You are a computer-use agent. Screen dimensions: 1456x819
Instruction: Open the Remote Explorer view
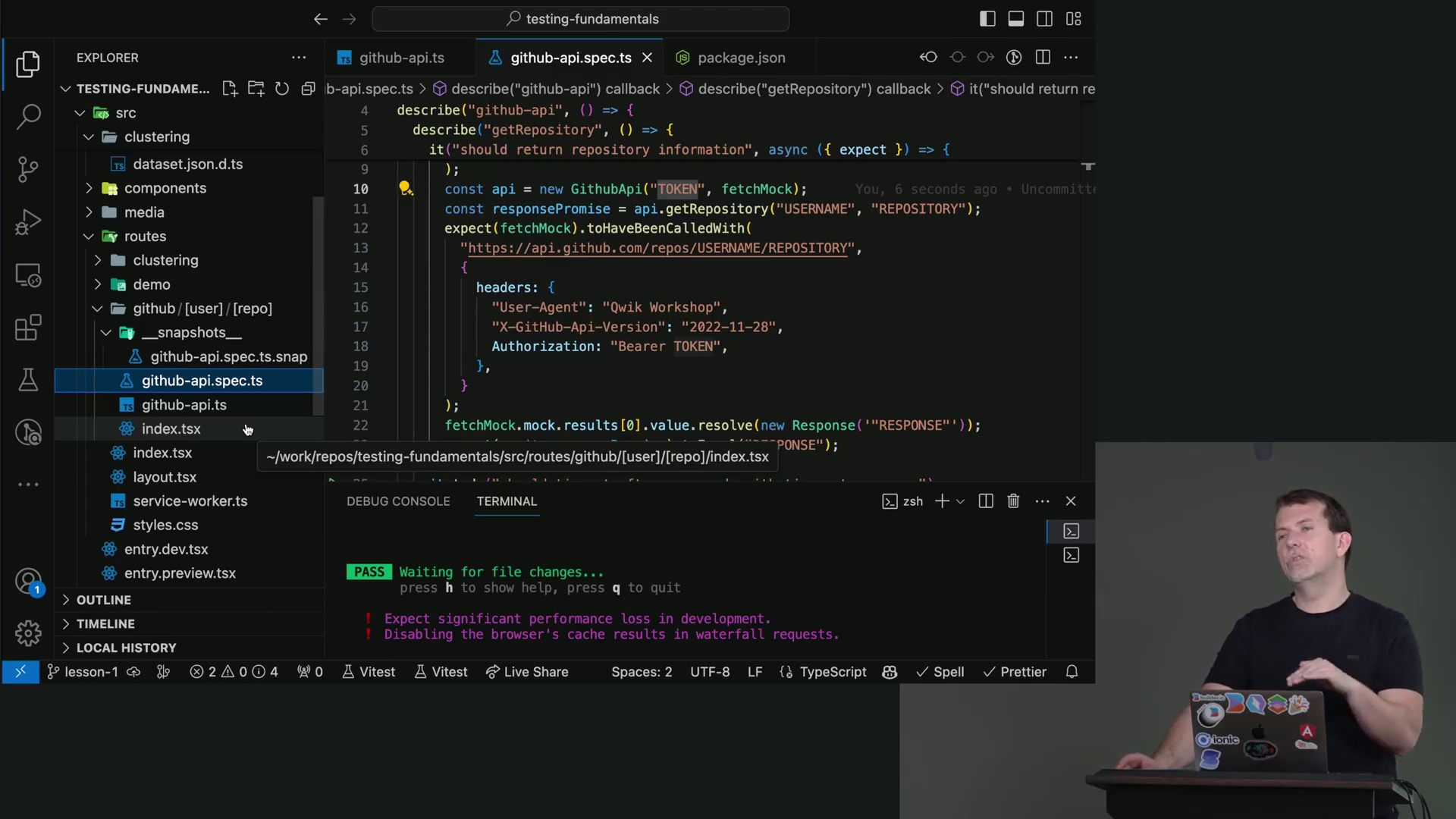(x=28, y=275)
